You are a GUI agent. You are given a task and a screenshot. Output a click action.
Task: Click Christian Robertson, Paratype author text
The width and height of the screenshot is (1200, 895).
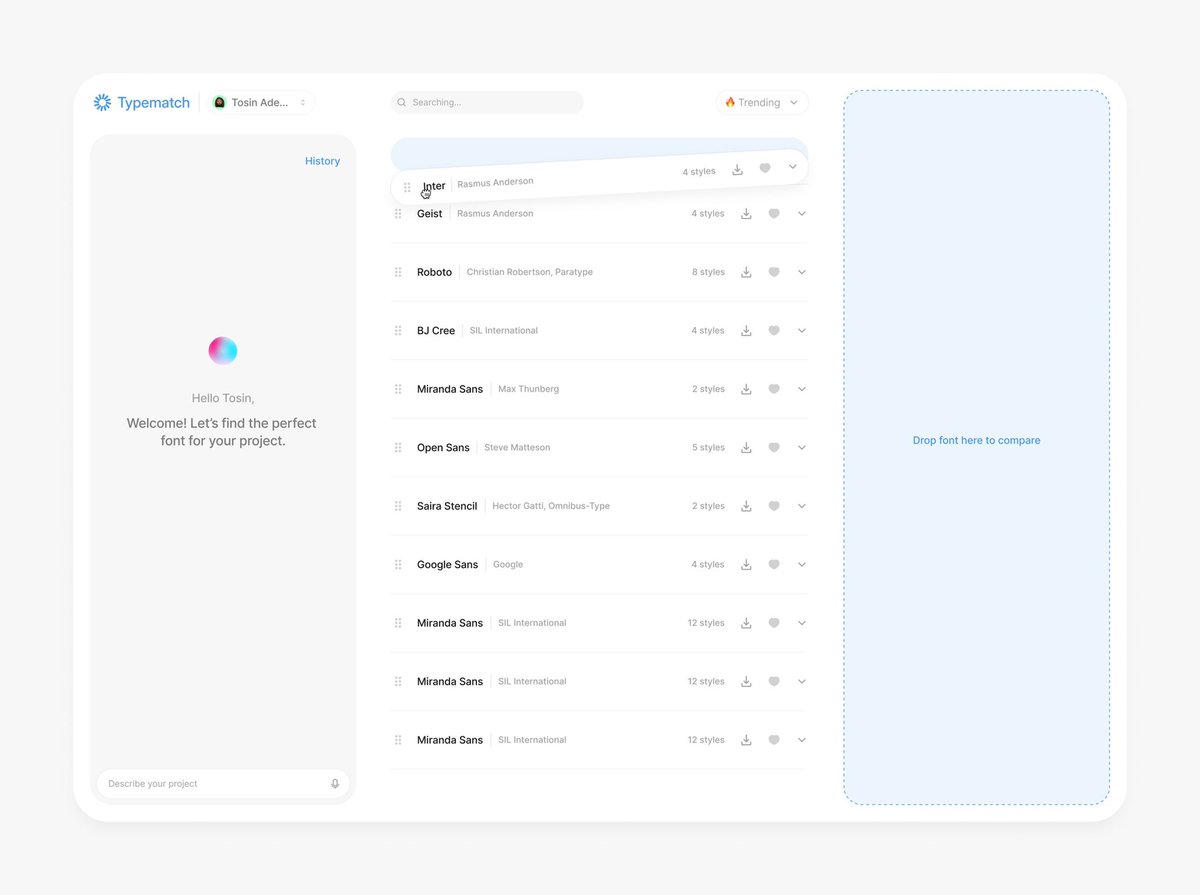point(530,272)
